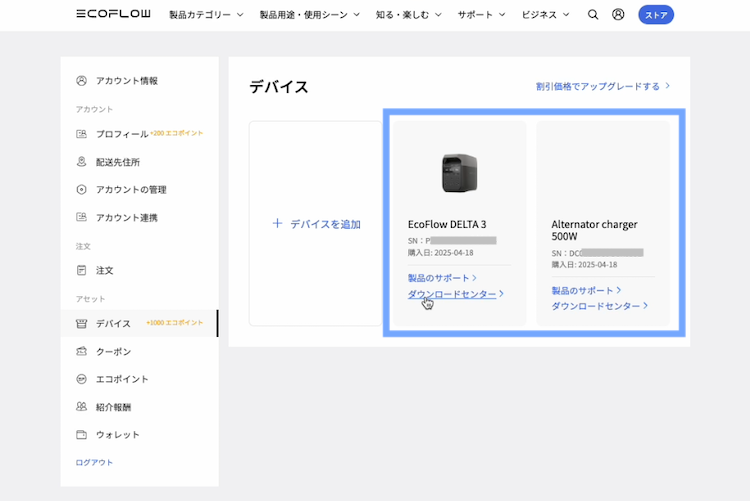Screen dimensions: 750x501
Task: Open ダウンロードセンター for EcoFlow DELTA 3
Action: point(455,294)
